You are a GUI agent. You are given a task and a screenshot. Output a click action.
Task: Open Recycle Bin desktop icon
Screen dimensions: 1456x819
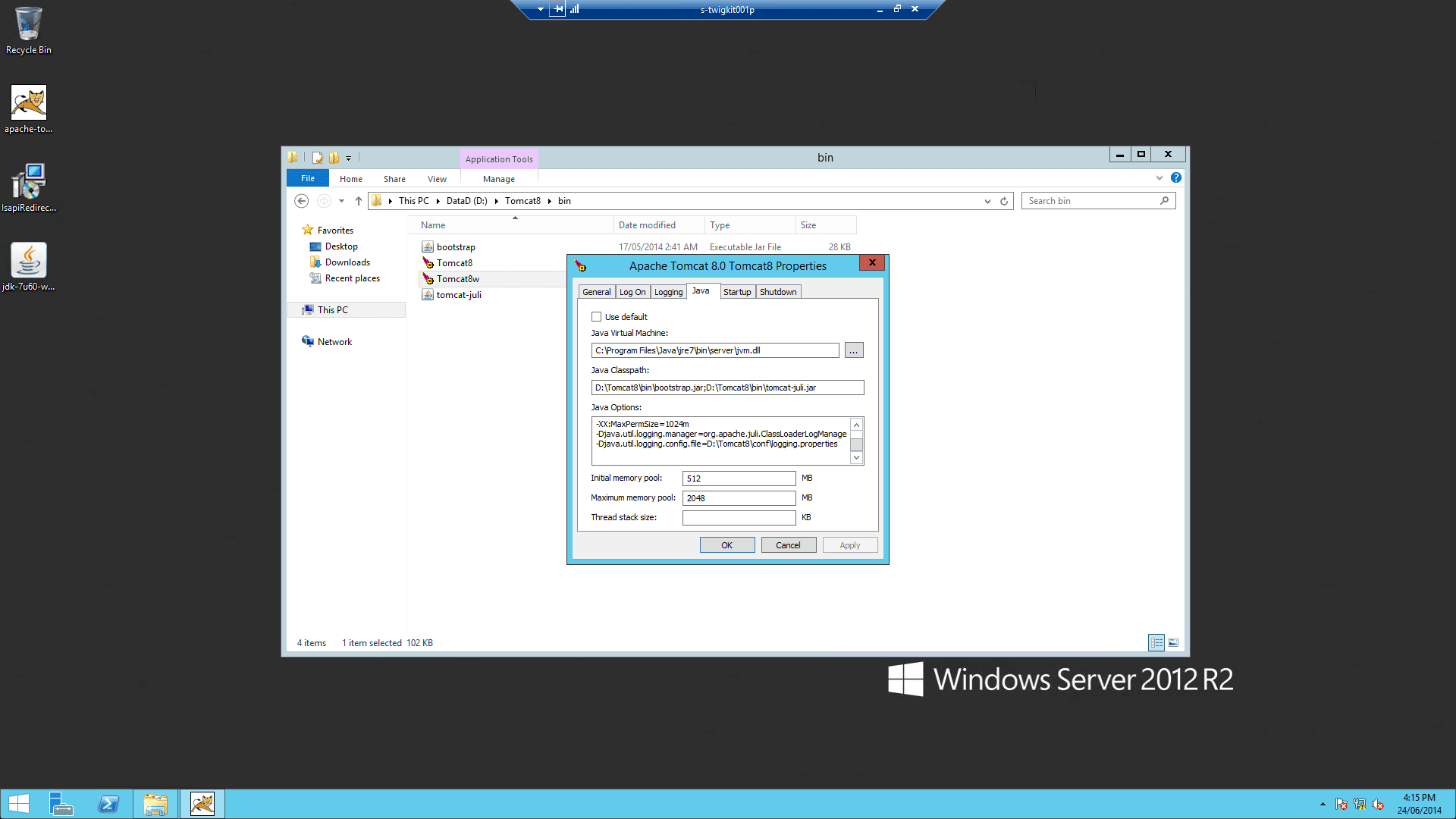[29, 25]
